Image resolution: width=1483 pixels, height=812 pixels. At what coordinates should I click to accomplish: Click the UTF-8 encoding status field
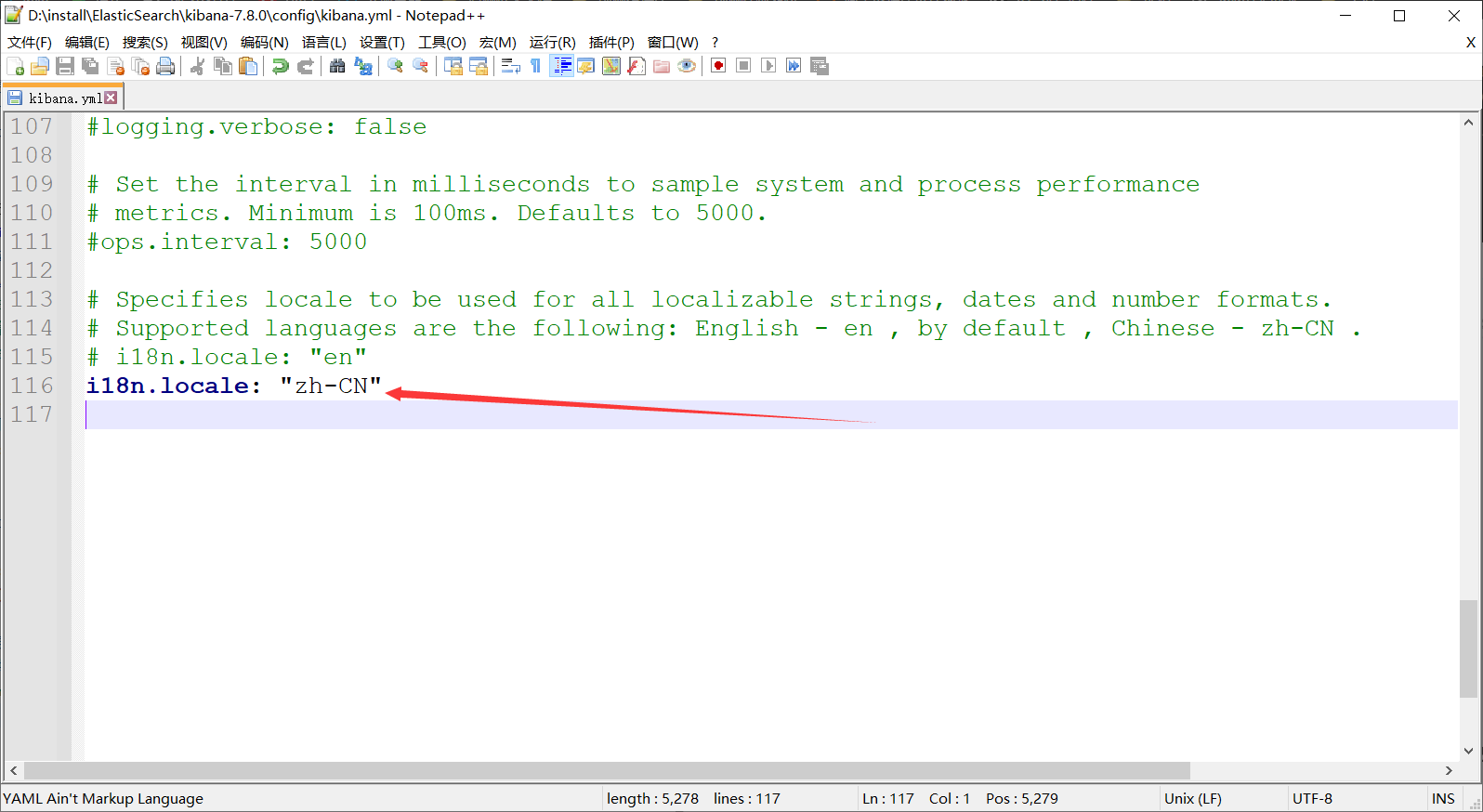pos(1312,799)
